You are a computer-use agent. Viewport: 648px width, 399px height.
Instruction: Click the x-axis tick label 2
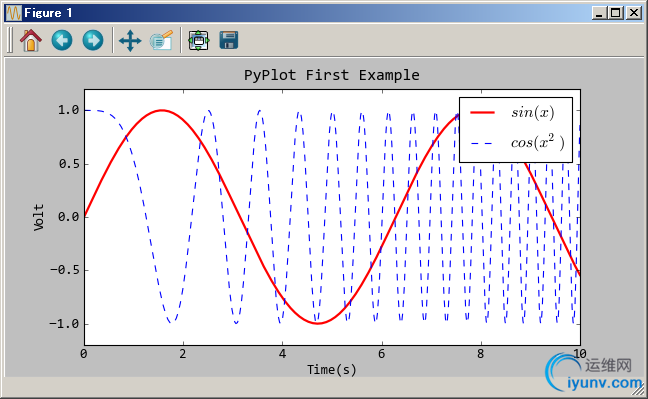tap(183, 354)
